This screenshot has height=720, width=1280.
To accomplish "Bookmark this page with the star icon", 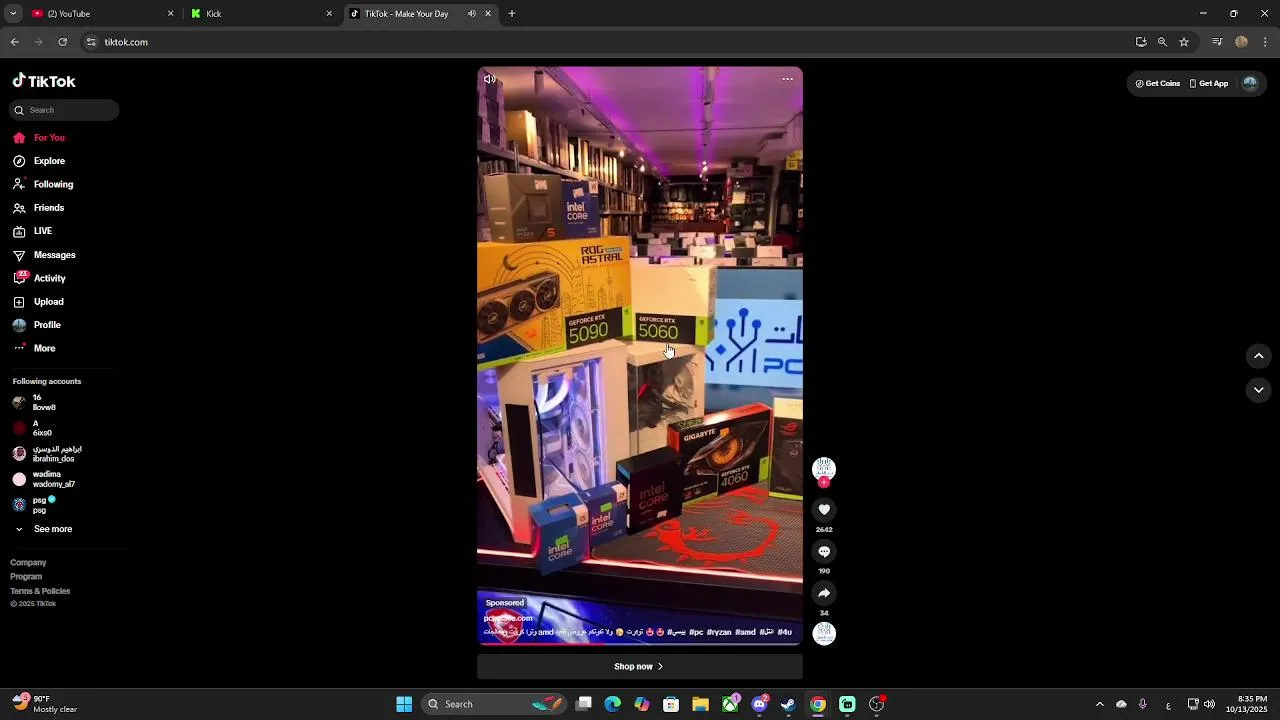I will (1184, 42).
